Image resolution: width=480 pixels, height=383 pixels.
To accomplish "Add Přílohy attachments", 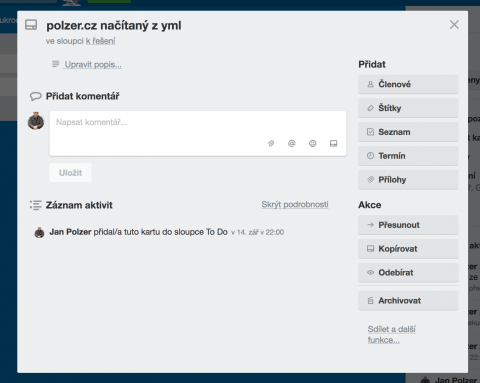I will (x=408, y=180).
